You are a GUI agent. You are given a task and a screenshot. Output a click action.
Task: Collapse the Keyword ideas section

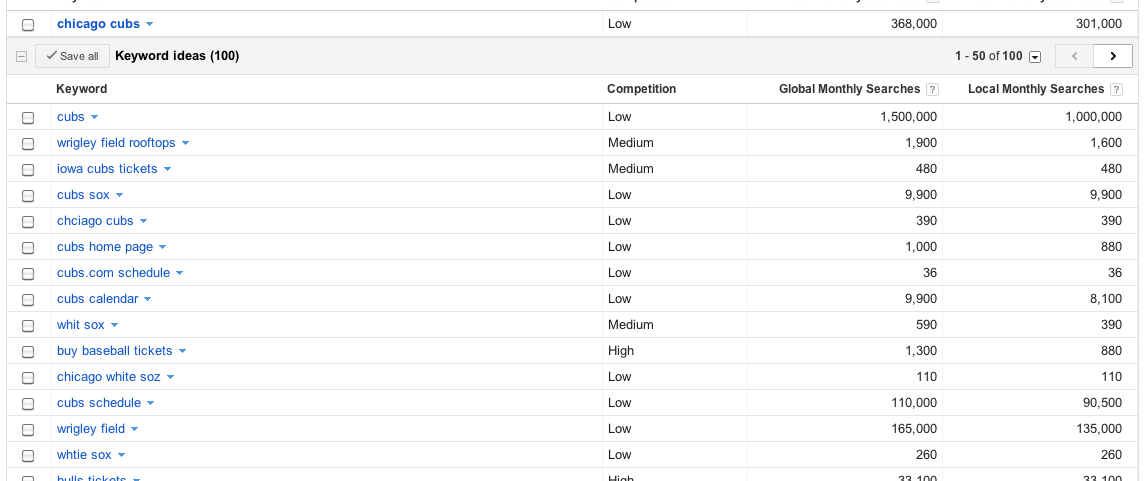[21, 57]
